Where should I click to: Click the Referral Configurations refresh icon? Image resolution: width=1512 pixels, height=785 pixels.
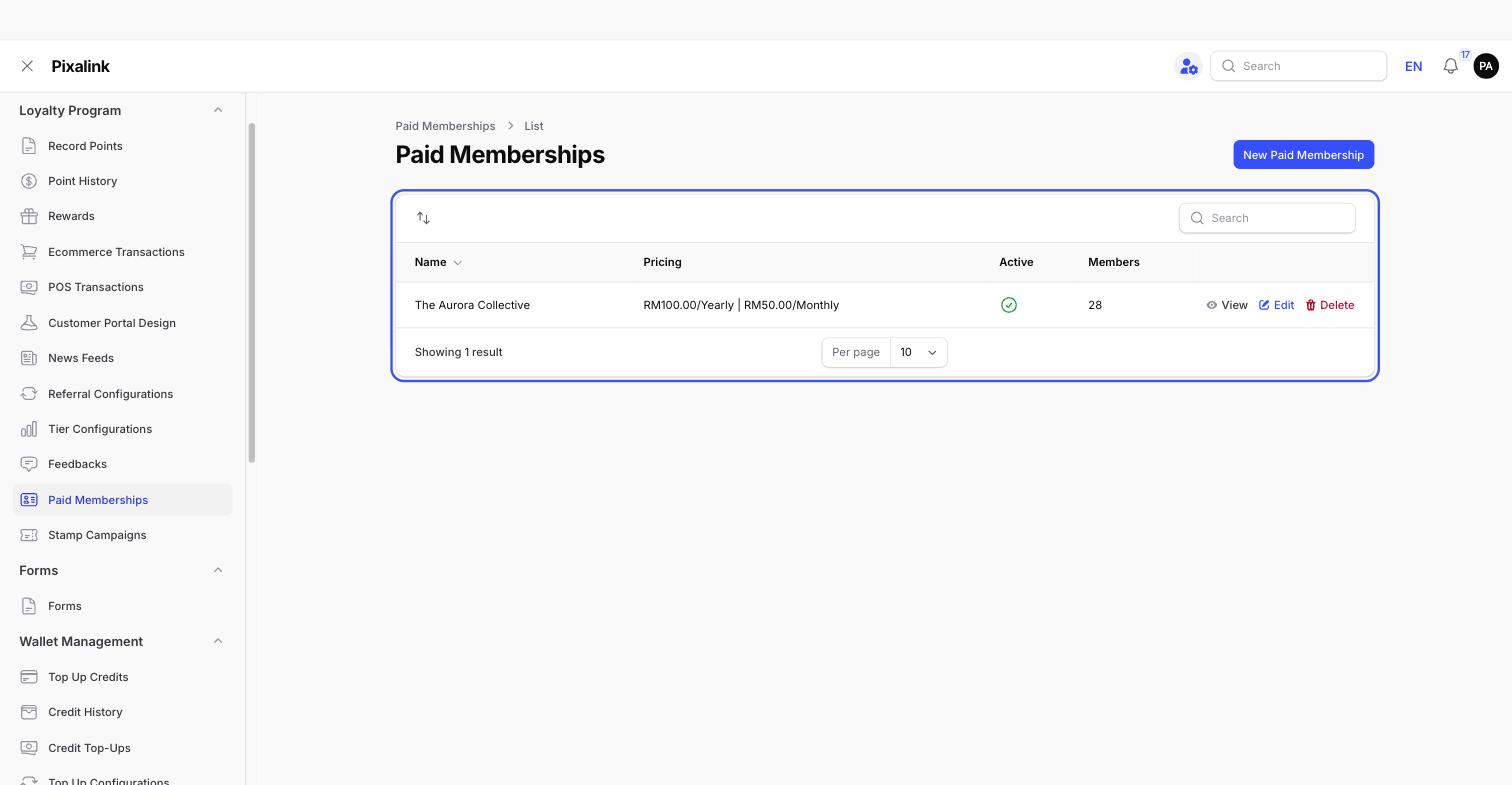tap(29, 394)
